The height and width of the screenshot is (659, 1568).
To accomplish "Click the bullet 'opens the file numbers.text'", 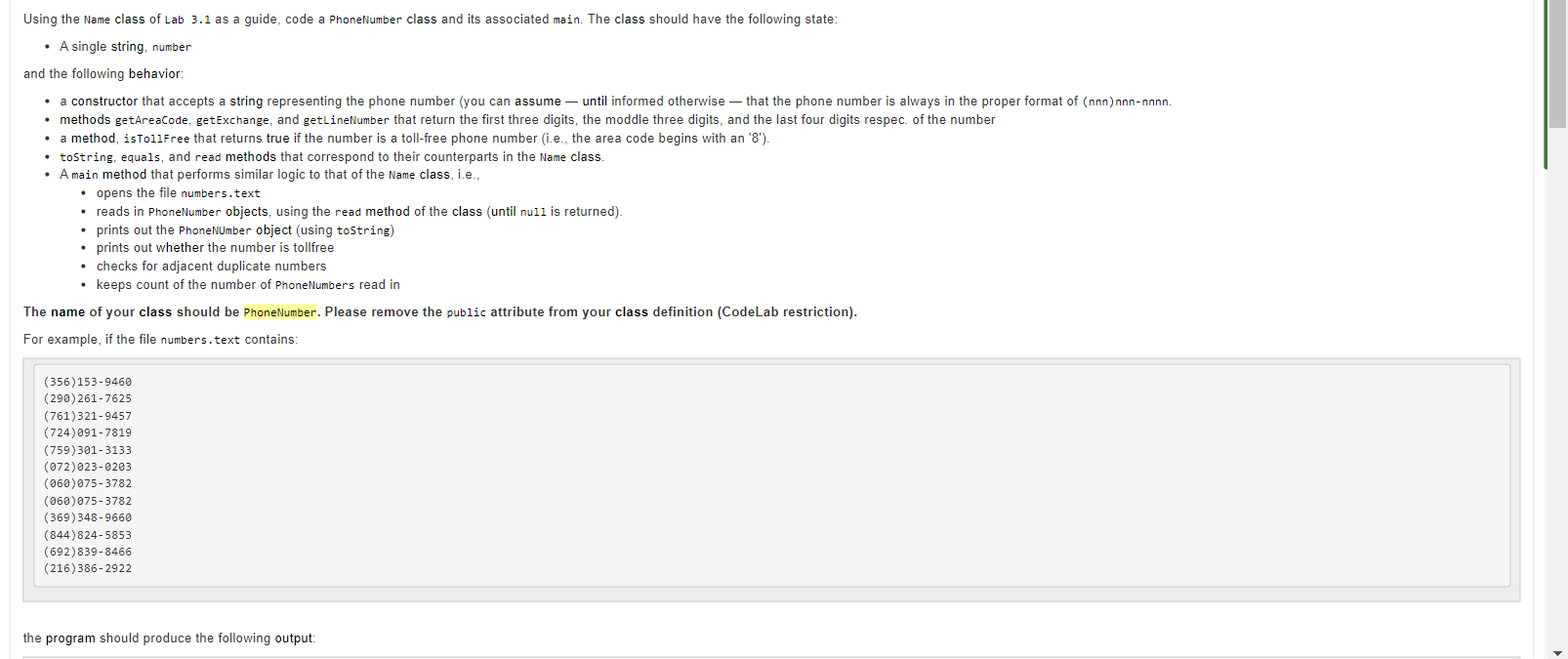I will pos(178,193).
